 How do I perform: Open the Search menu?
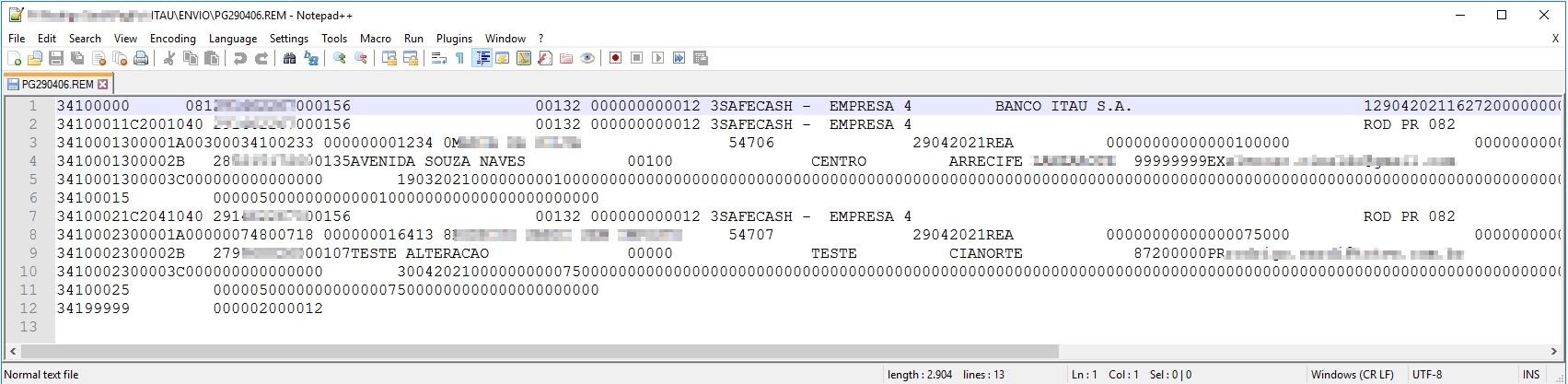tap(85, 39)
